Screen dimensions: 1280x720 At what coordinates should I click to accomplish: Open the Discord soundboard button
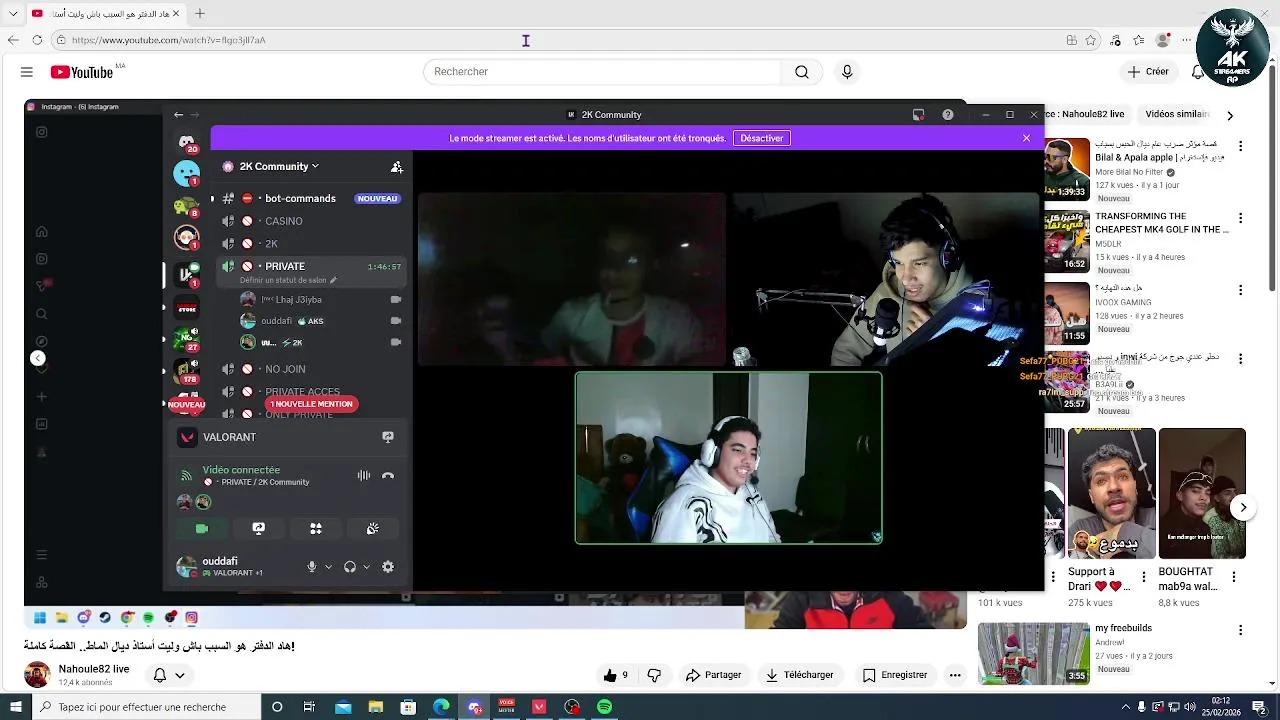(373, 529)
